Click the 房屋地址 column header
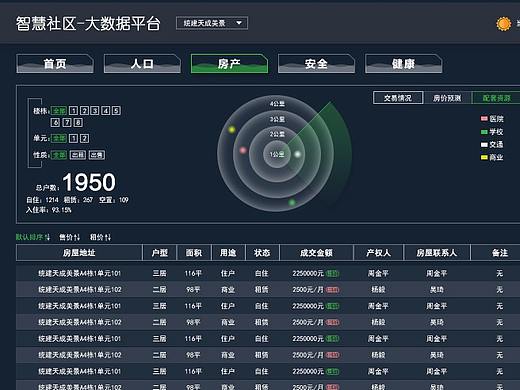The height and width of the screenshot is (390, 520). point(79,253)
